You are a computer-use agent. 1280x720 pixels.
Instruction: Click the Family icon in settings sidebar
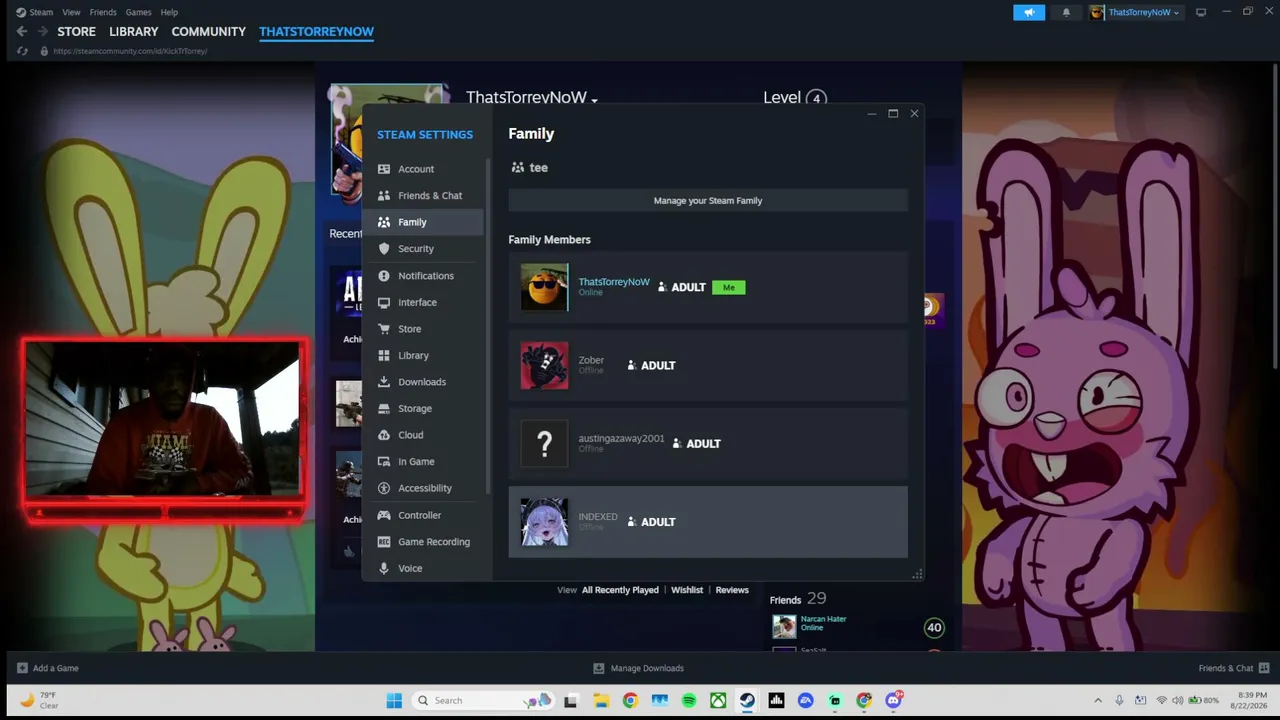pos(384,222)
